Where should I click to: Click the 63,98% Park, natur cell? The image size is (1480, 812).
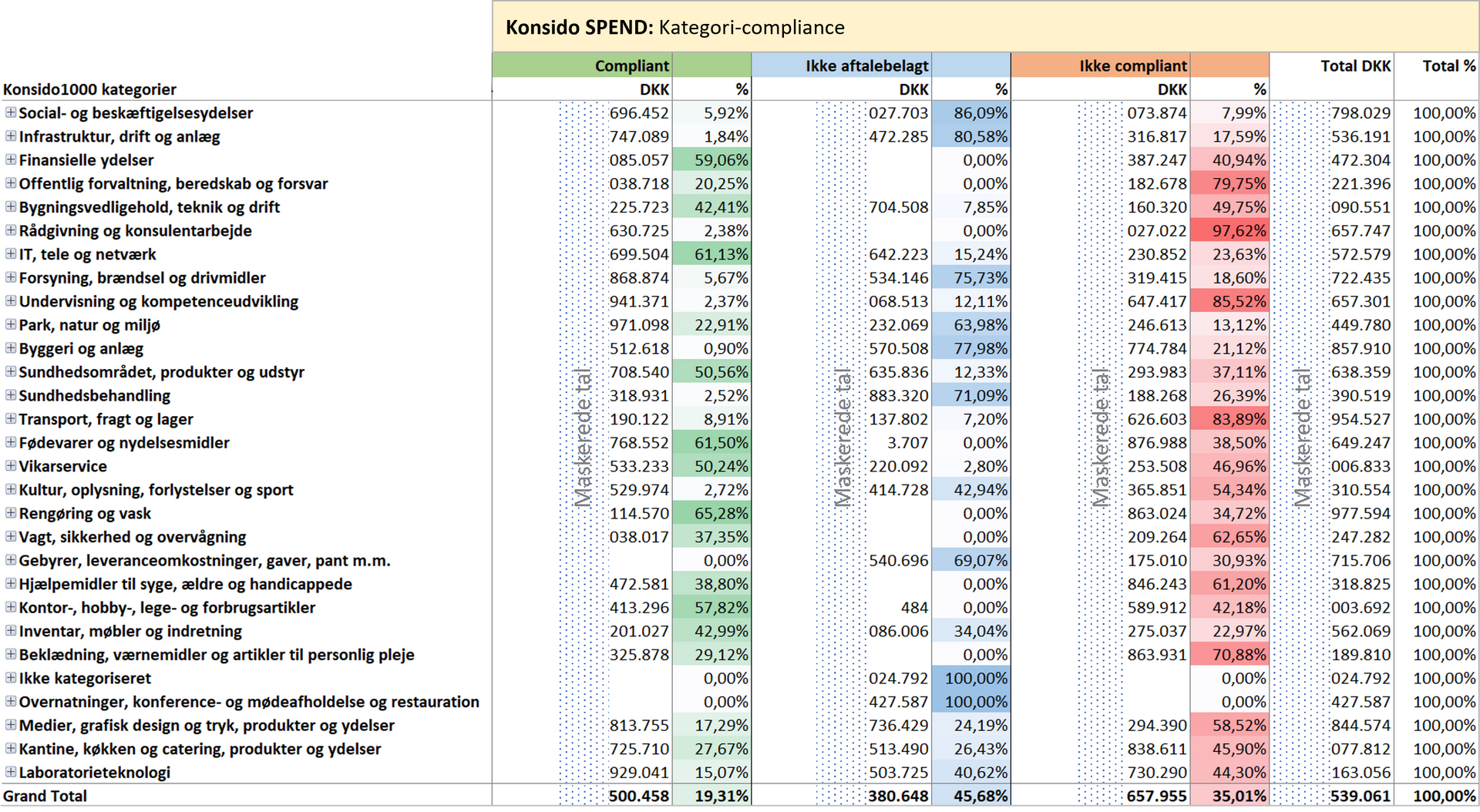point(970,324)
